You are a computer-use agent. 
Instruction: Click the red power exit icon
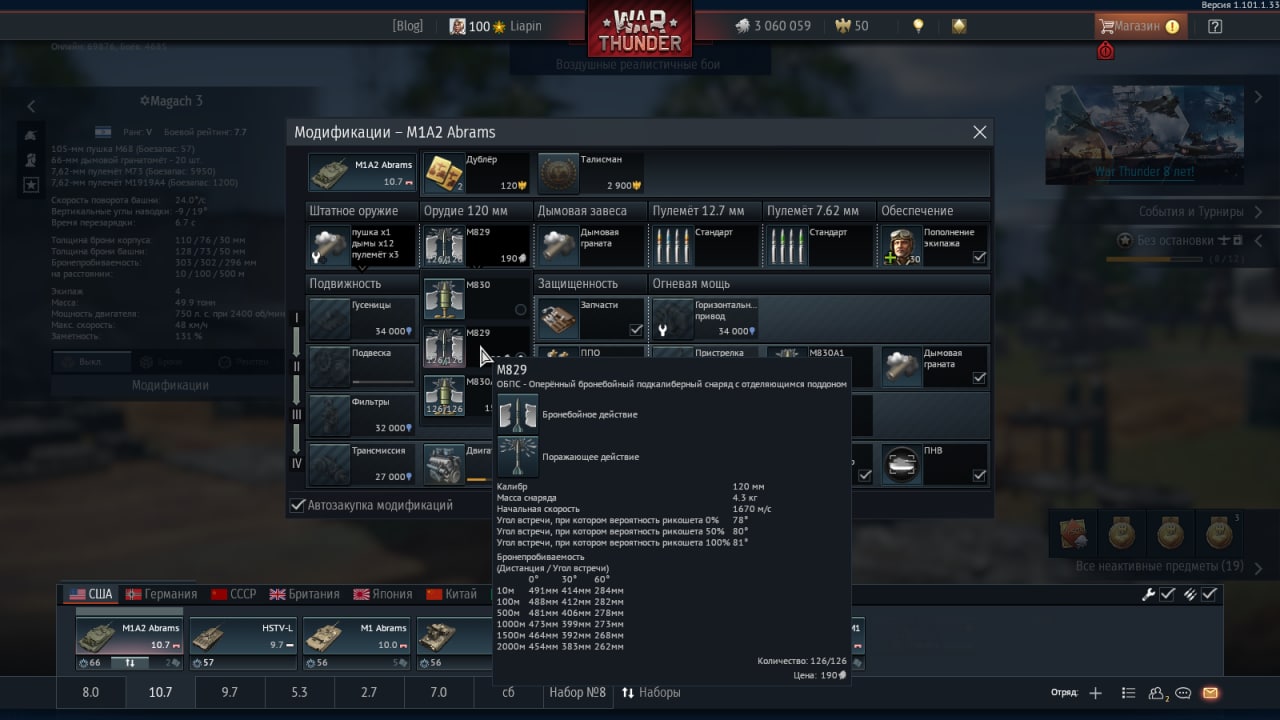1105,51
